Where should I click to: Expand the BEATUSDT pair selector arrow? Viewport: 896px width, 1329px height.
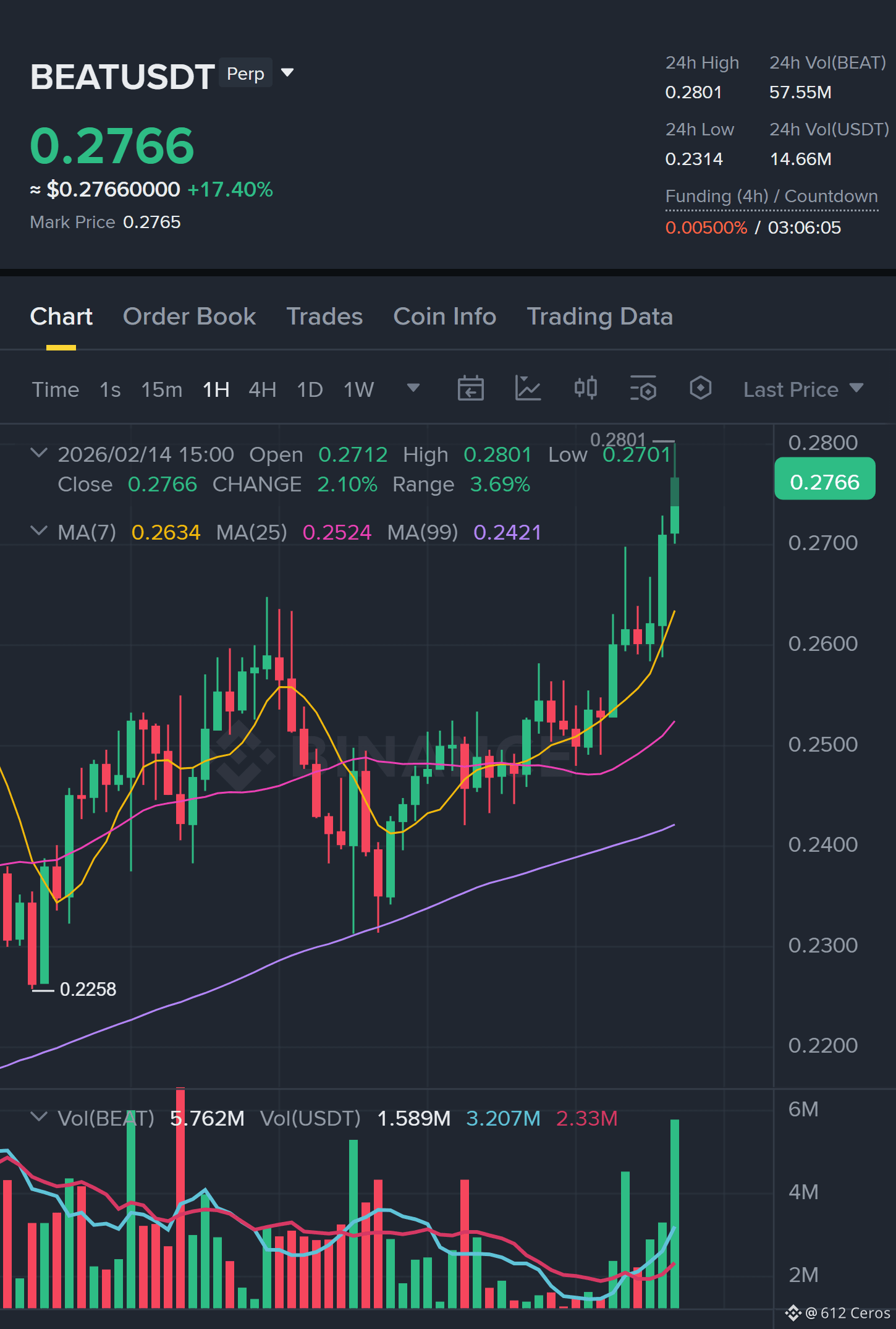click(x=287, y=73)
